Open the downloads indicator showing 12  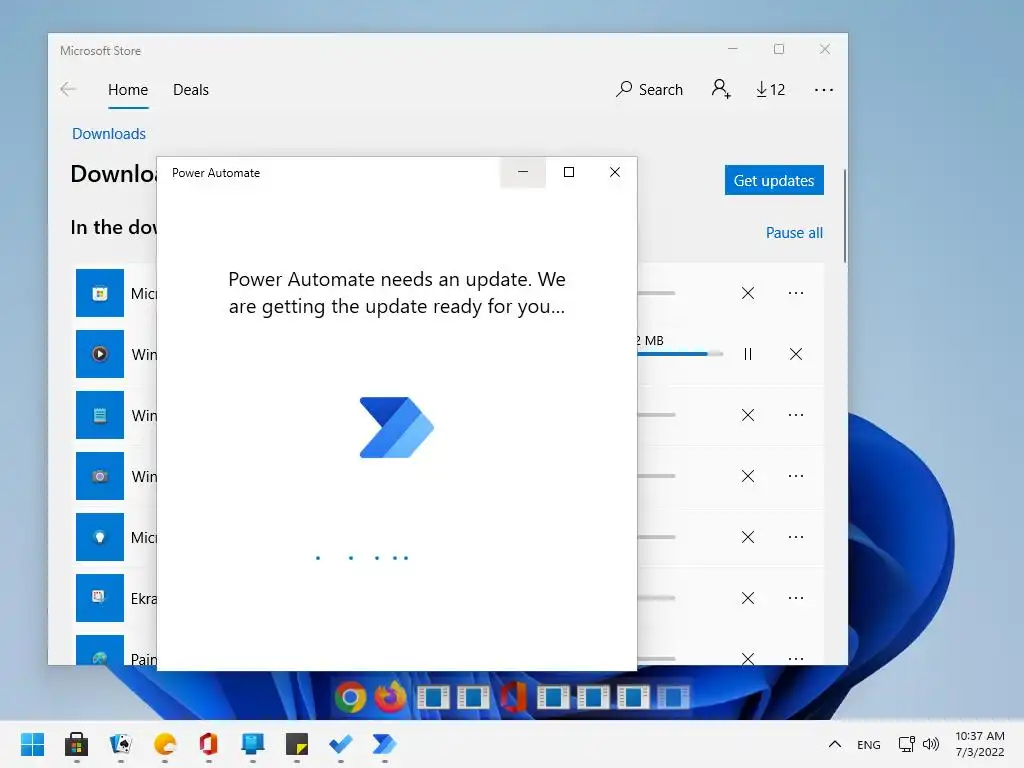pos(771,89)
